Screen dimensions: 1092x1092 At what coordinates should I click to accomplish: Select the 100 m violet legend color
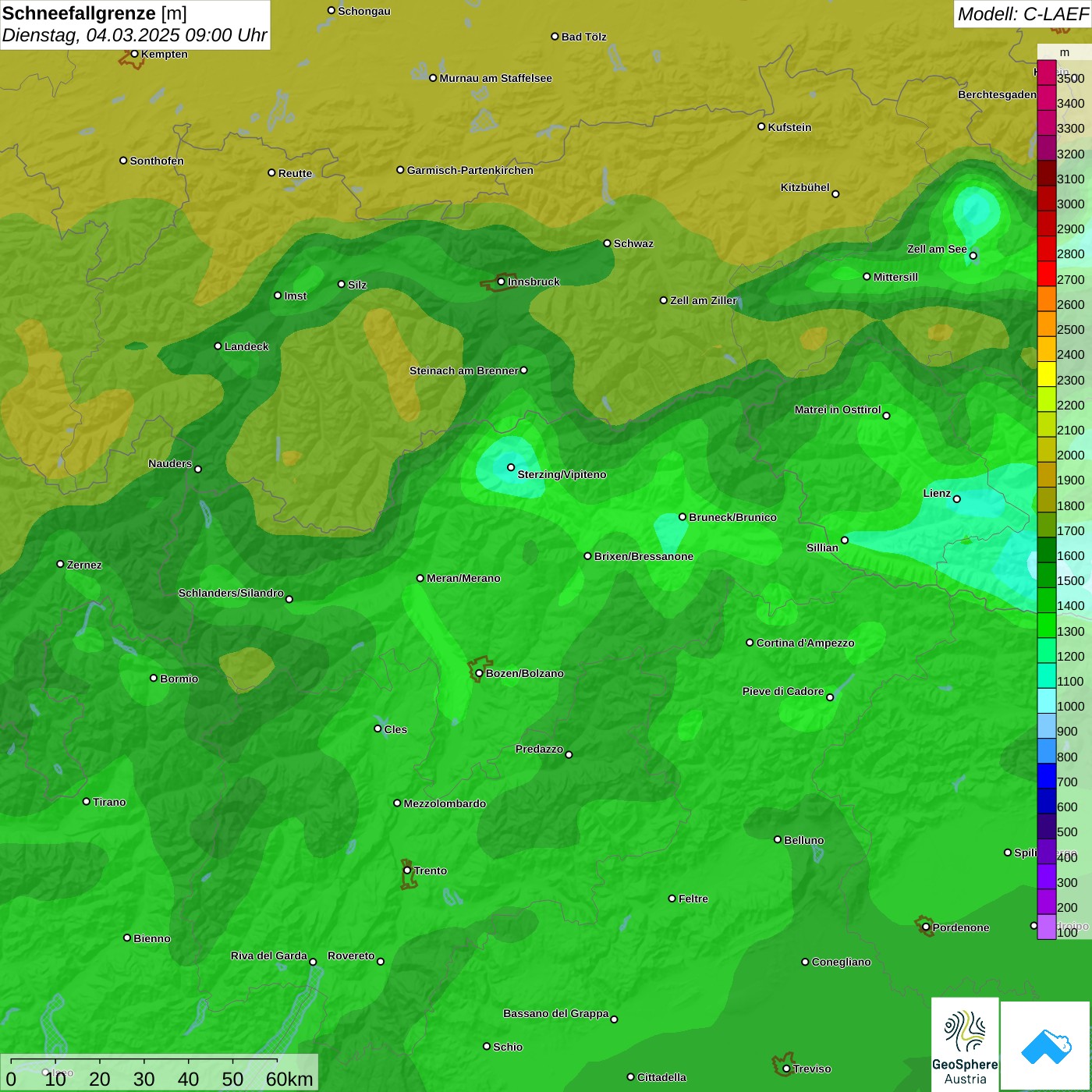point(1046,927)
